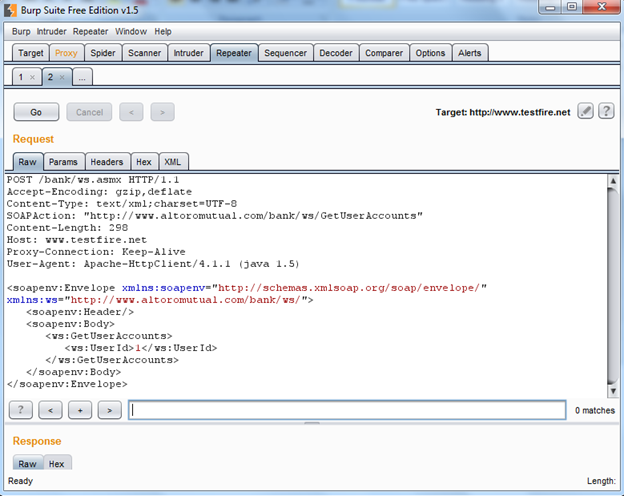Go to next search match '>' button
Screen dimensions: 624x496
110,409
